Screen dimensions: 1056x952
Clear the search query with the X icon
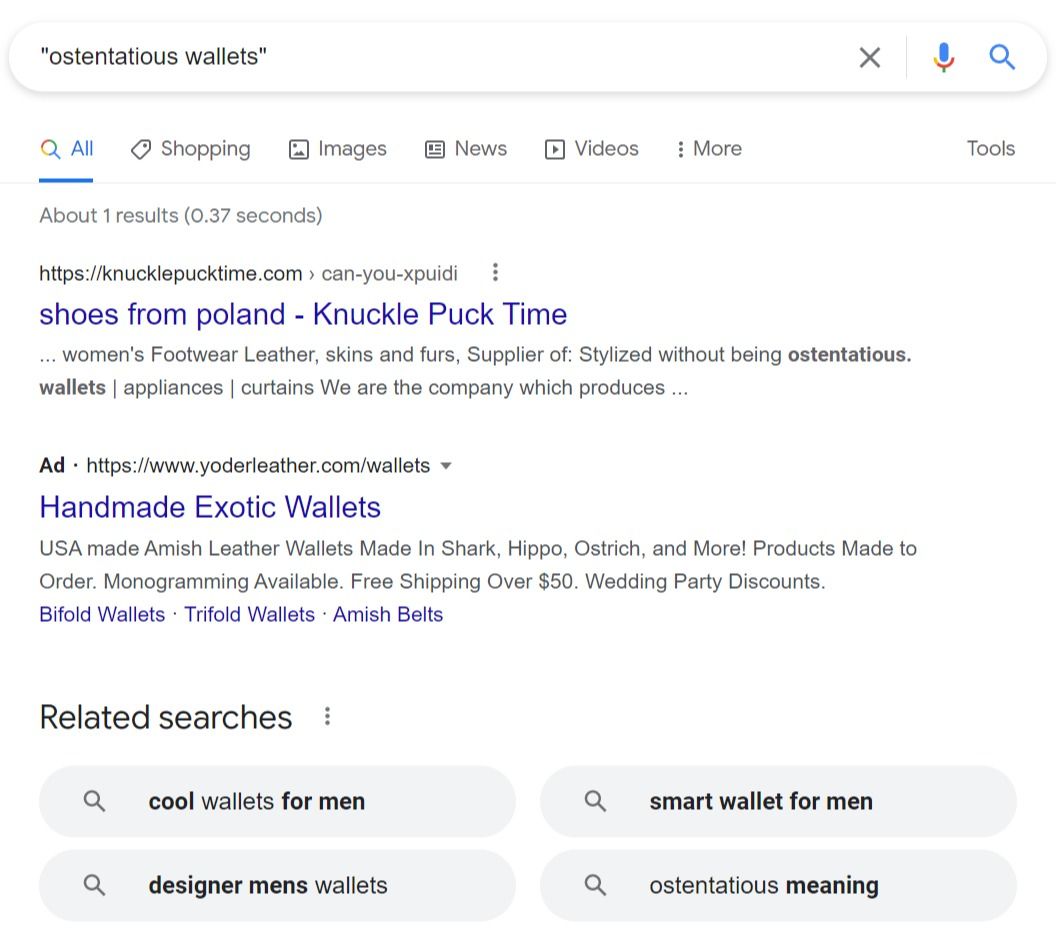click(x=869, y=57)
